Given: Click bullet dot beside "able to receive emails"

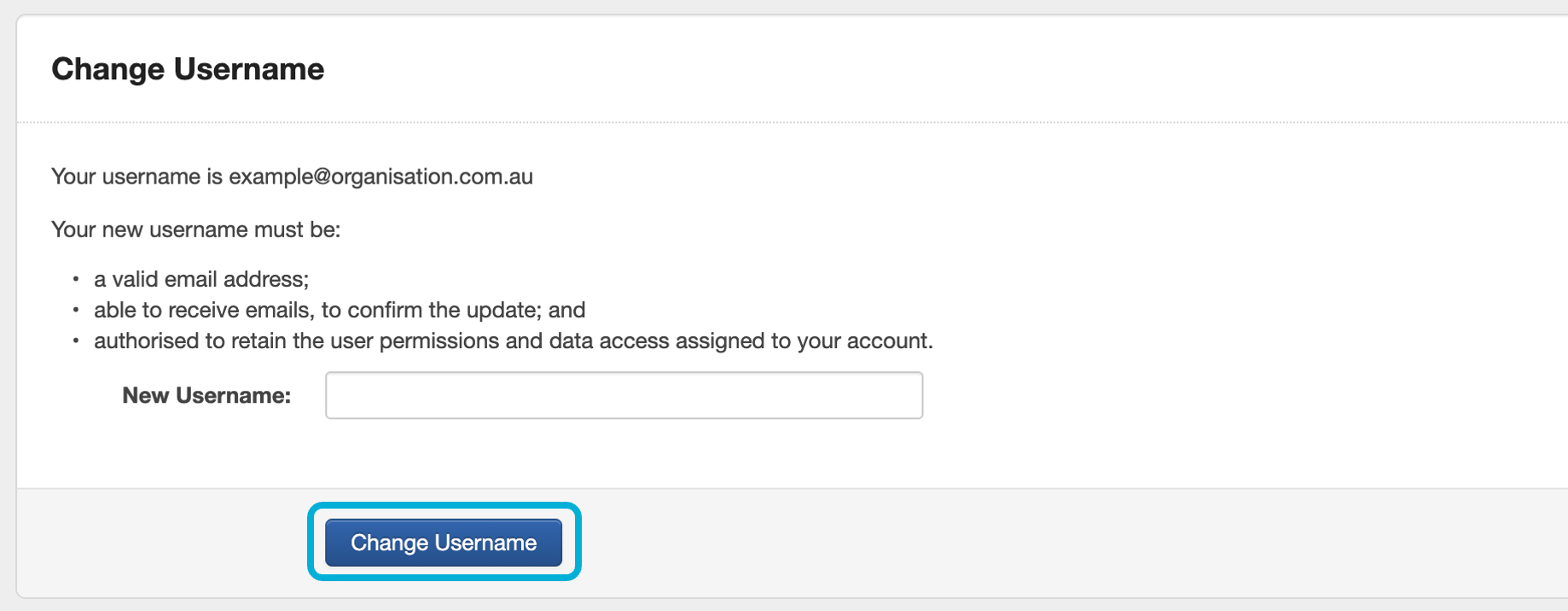Looking at the screenshot, I should pyautogui.click(x=76, y=310).
